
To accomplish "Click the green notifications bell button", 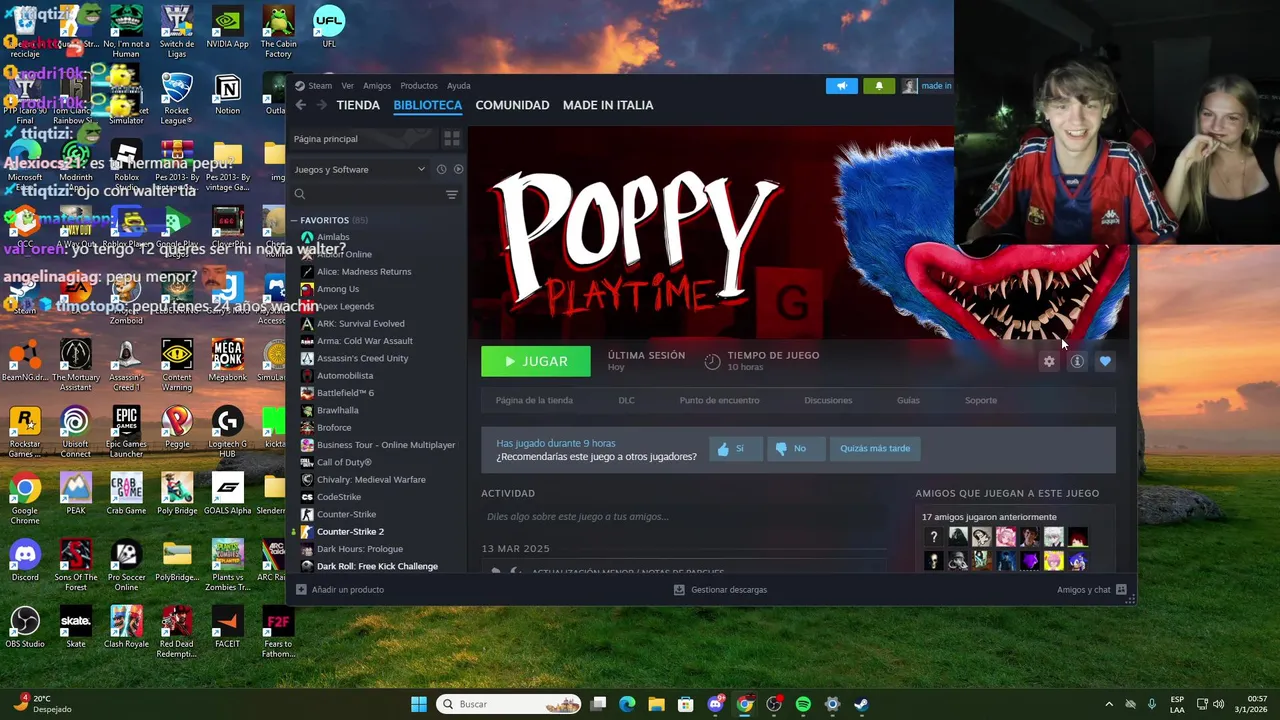I will (x=879, y=86).
